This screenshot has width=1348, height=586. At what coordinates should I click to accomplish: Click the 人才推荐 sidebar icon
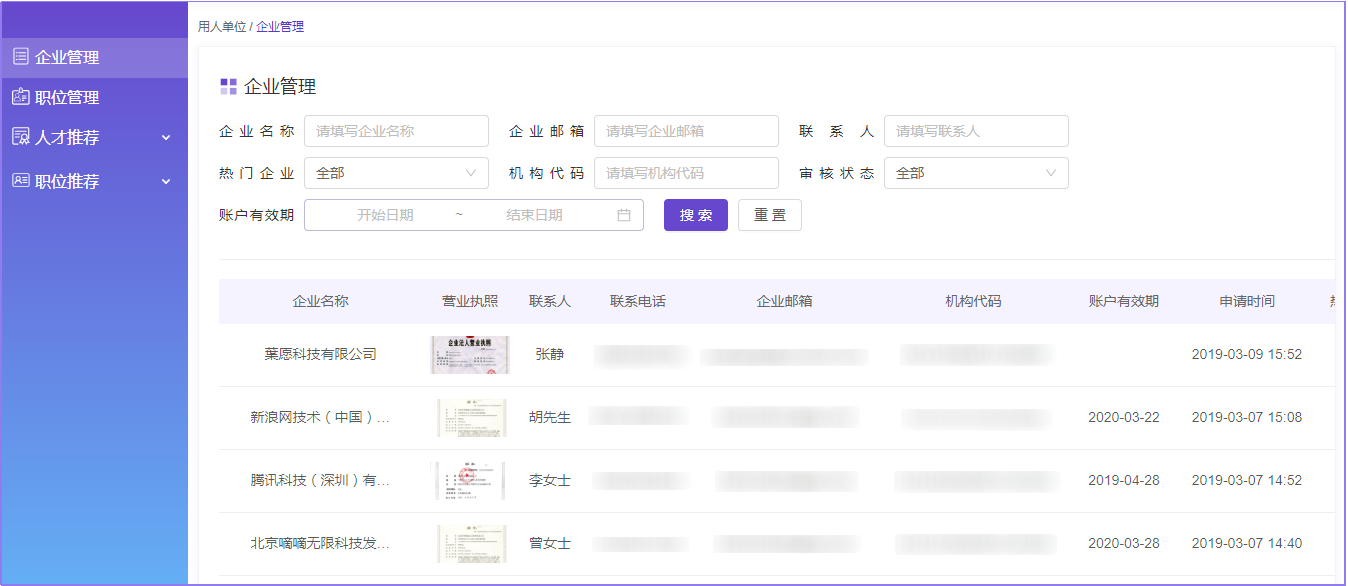tap(20, 137)
